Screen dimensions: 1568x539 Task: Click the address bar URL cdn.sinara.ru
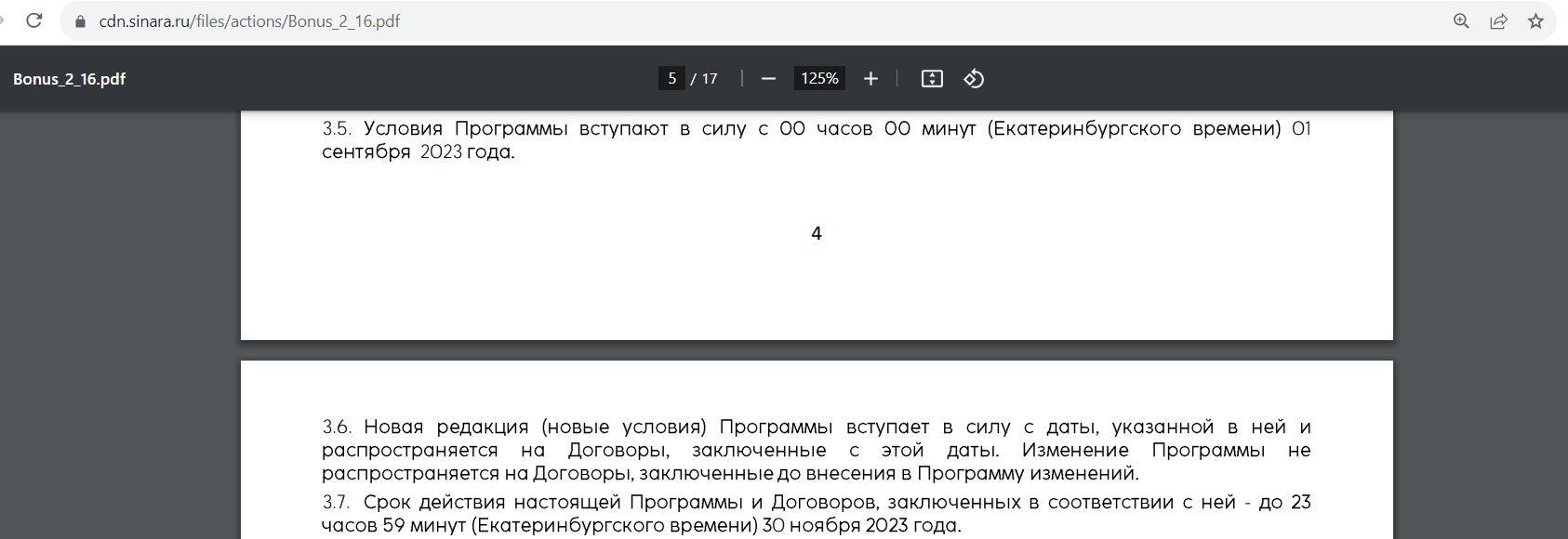point(249,20)
